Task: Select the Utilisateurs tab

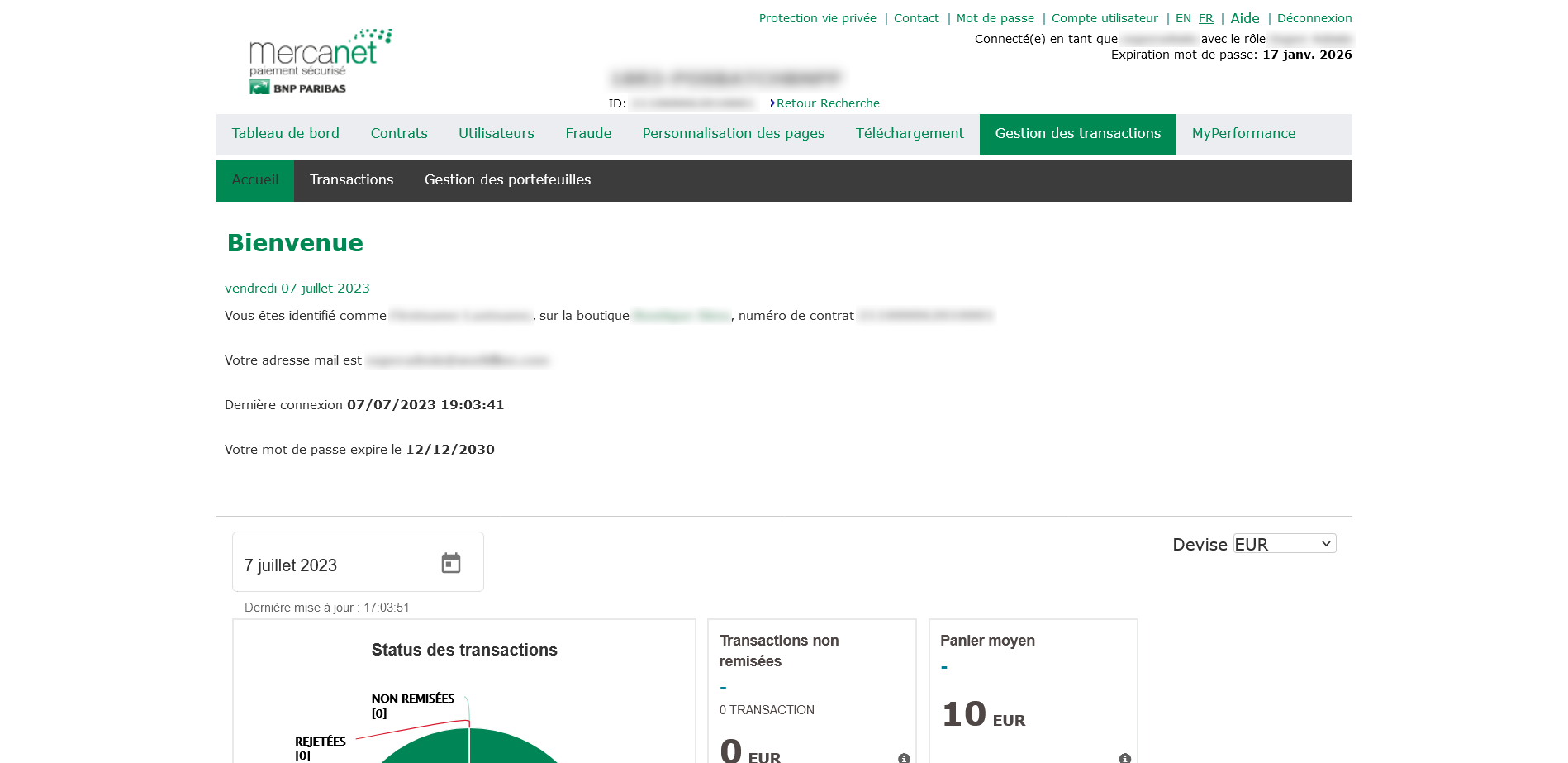Action: click(x=496, y=133)
